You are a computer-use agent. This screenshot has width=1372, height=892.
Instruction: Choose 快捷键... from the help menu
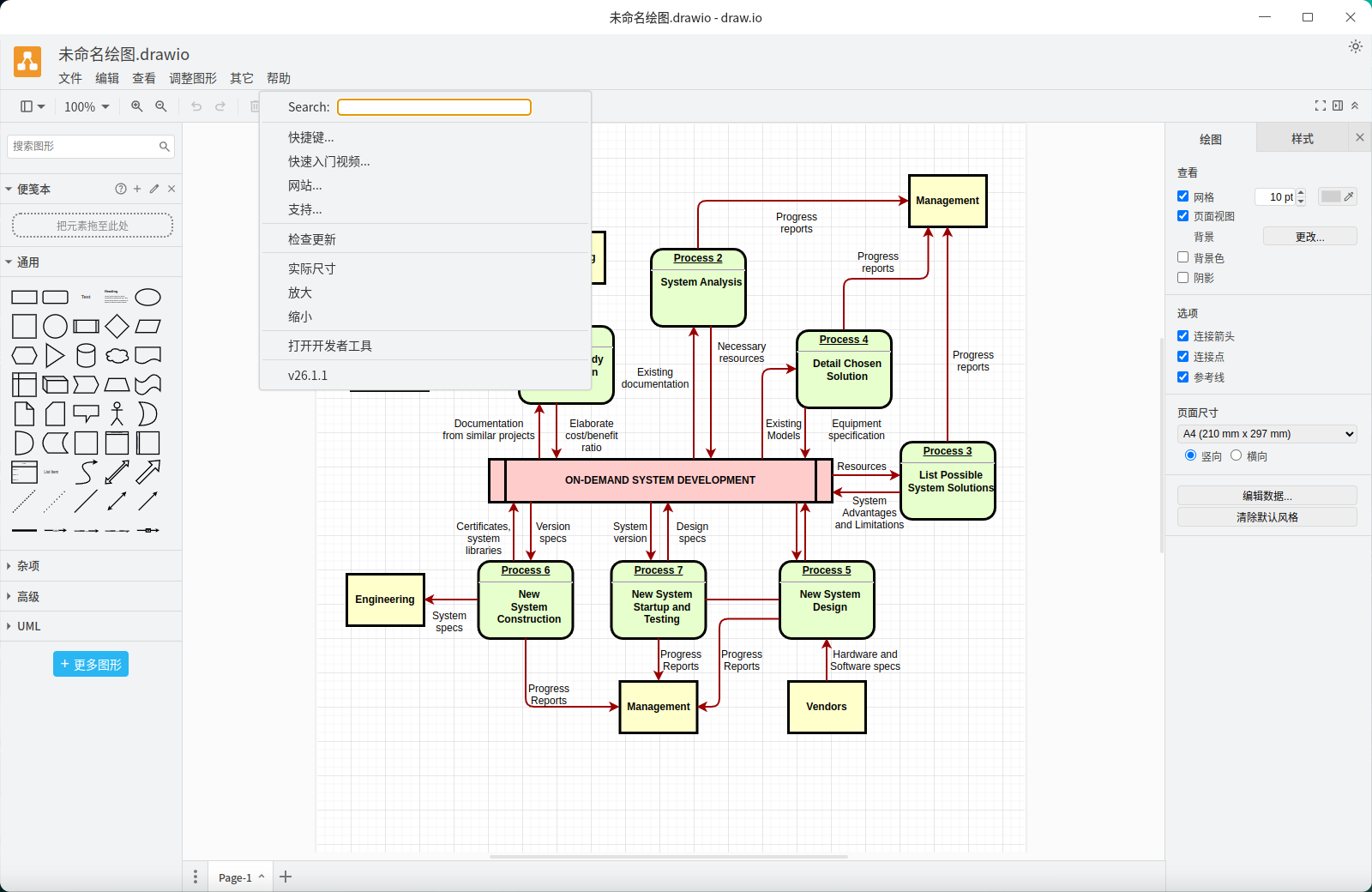(x=425, y=137)
